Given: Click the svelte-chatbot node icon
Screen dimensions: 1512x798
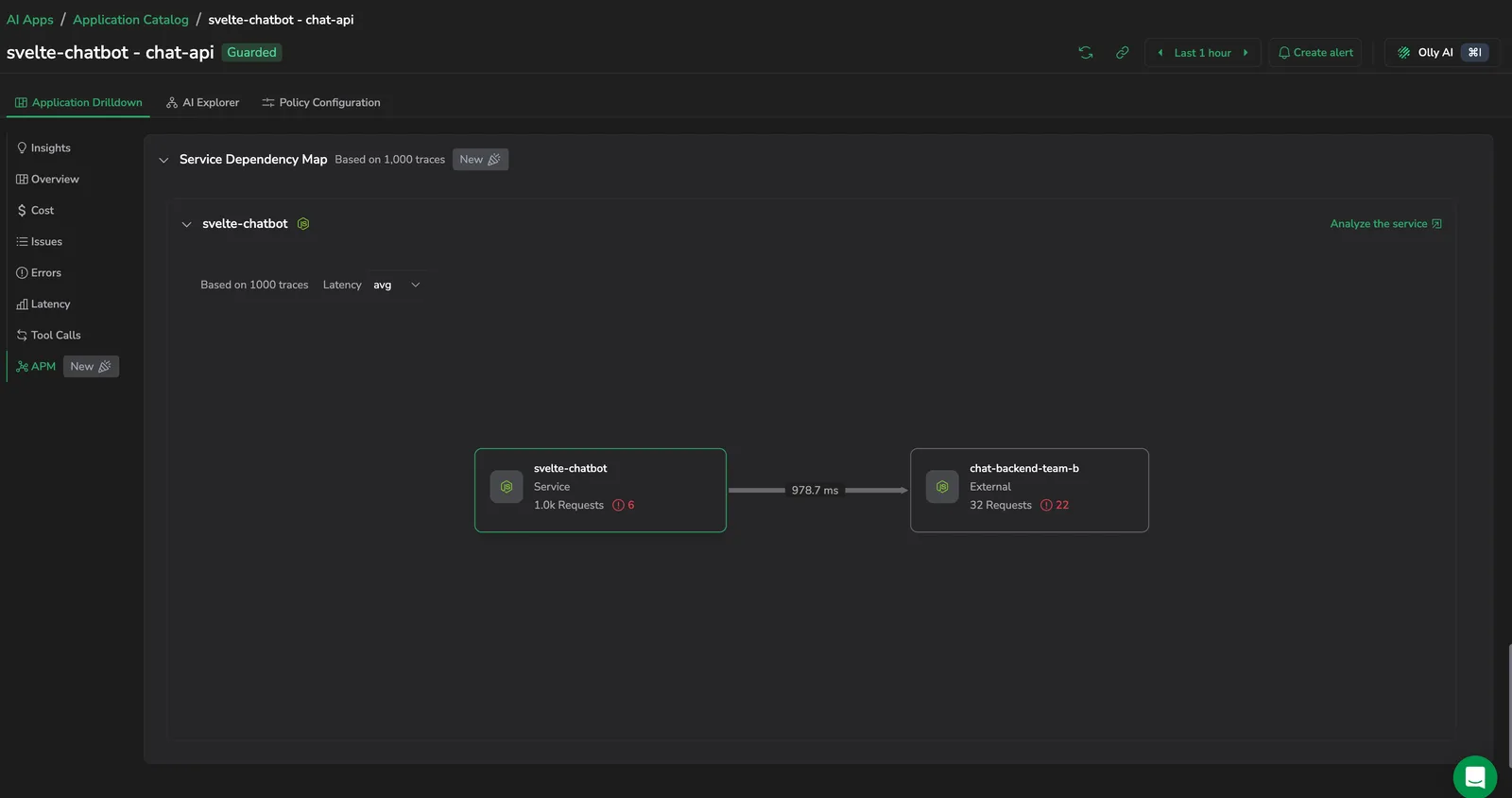Looking at the screenshot, I should (507, 487).
